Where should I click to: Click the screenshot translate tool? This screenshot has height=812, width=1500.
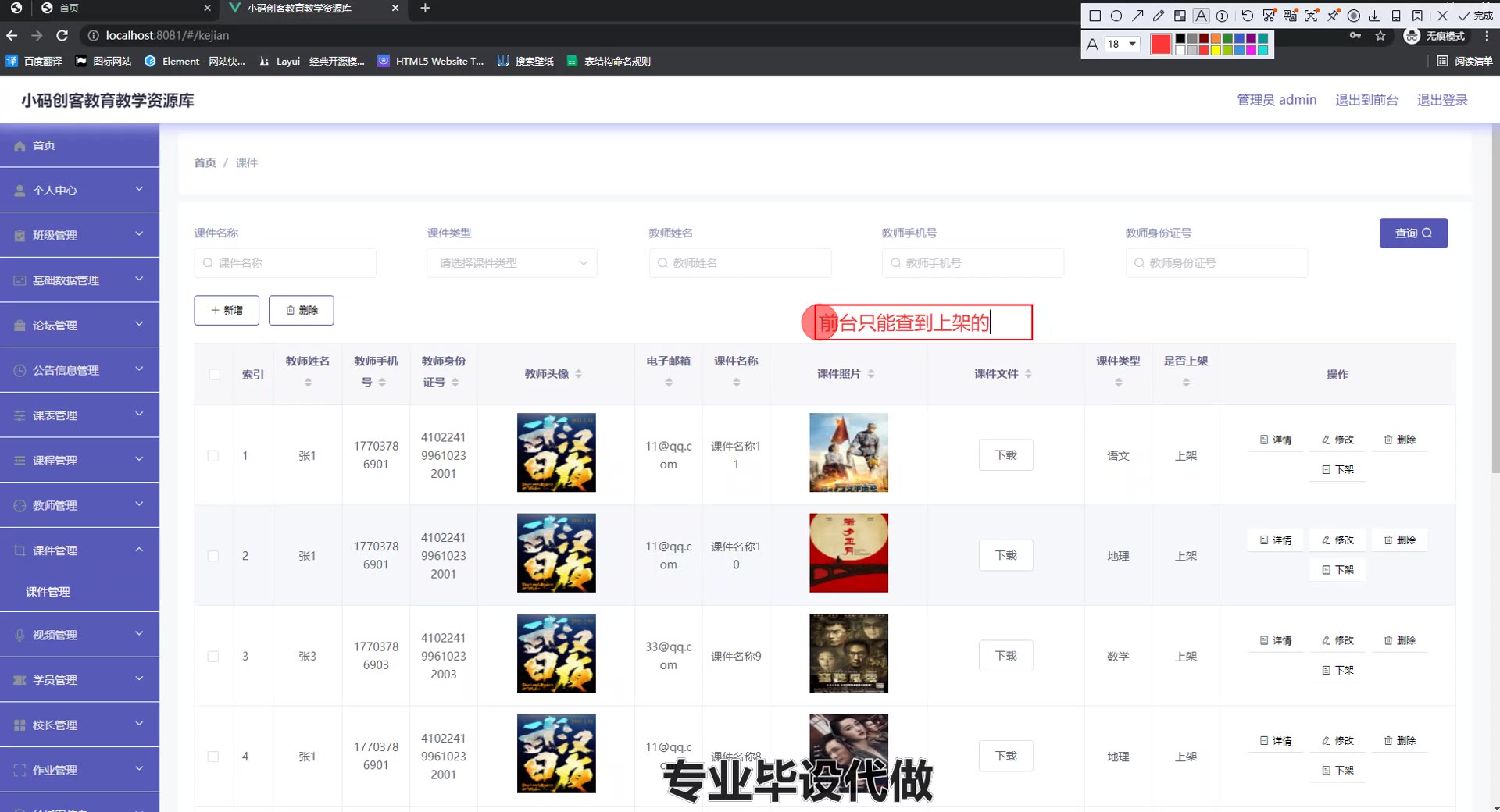(1290, 16)
